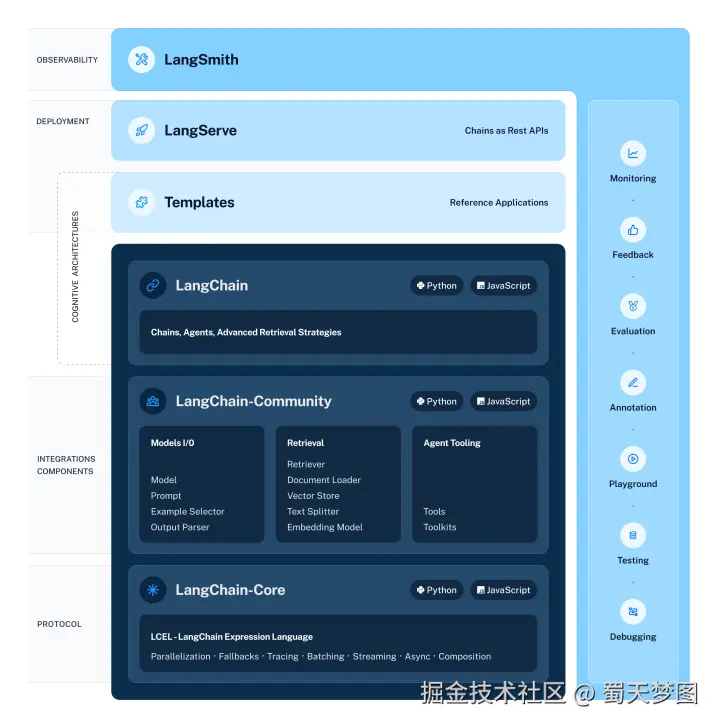Click the LangSmith tools icon

click(x=142, y=59)
